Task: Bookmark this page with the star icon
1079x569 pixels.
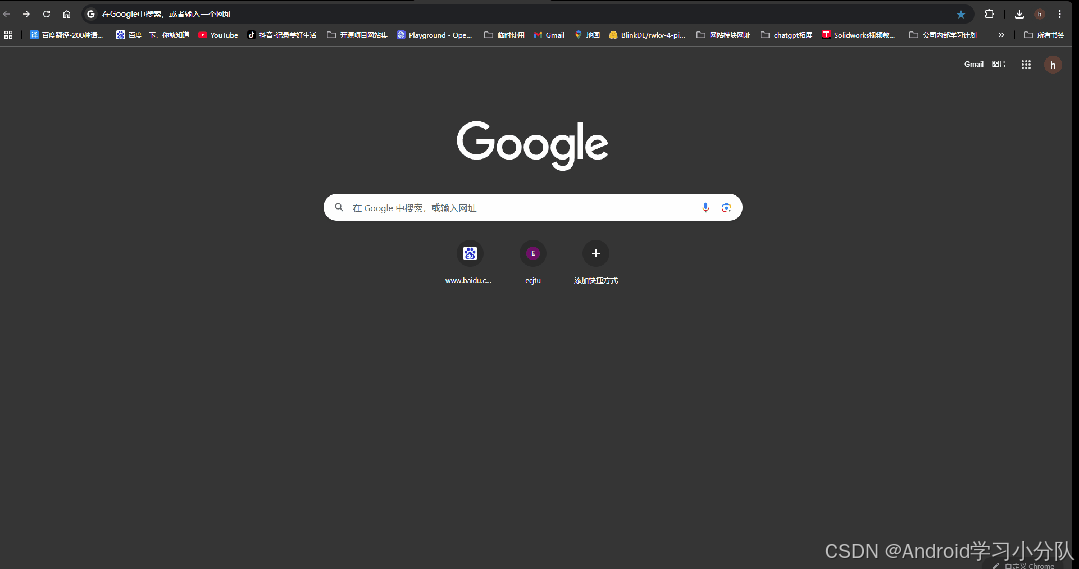Action: (x=961, y=14)
